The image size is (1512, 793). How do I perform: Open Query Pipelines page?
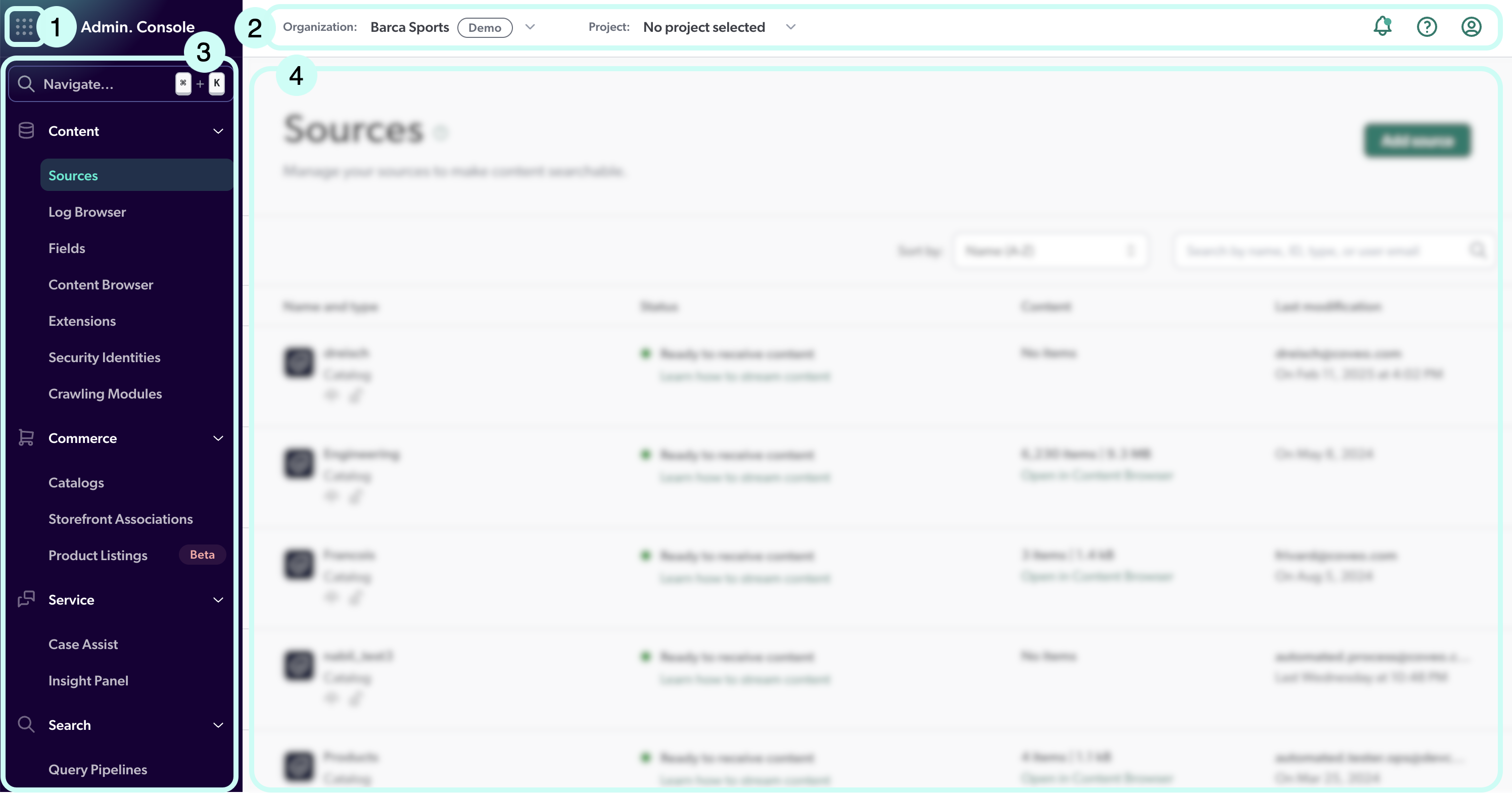98,770
